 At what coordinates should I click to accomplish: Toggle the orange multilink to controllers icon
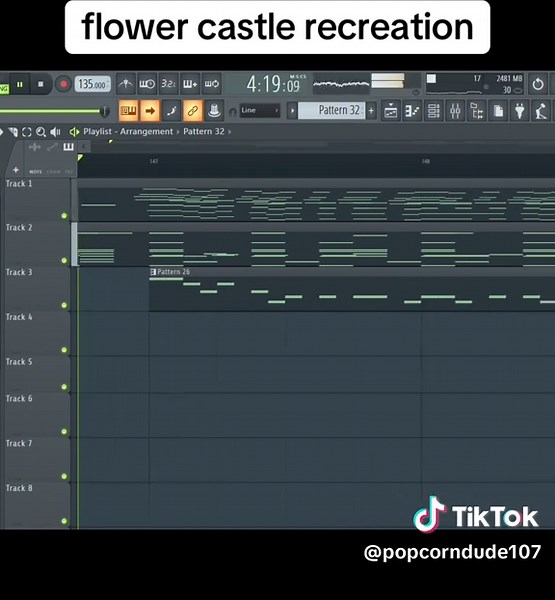[193, 111]
